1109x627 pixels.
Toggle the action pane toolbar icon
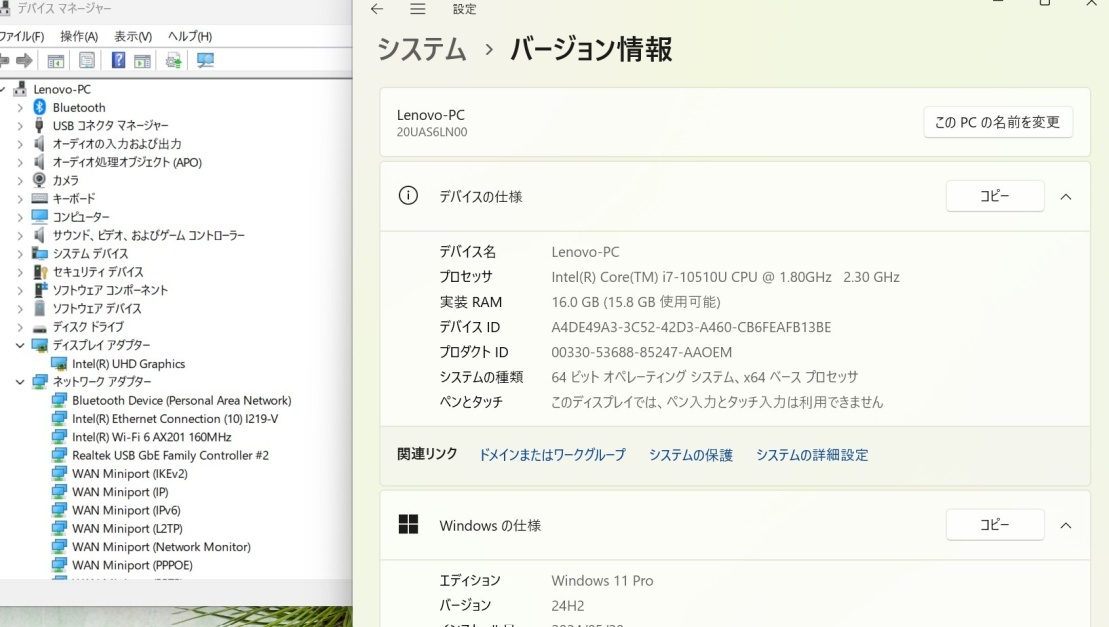pyautogui.click(x=142, y=61)
